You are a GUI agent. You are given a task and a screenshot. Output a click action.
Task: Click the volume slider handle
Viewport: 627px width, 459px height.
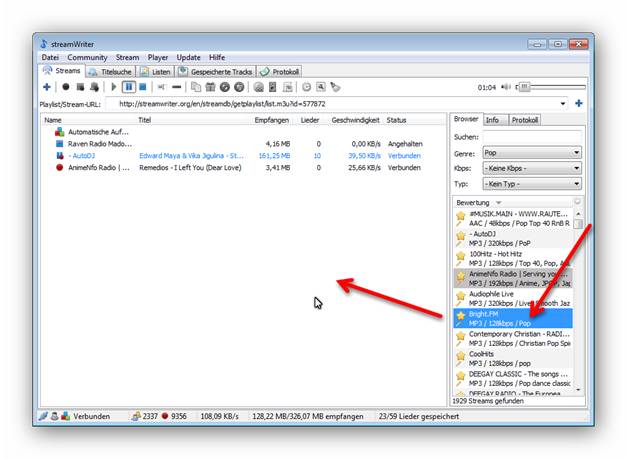click(x=525, y=87)
